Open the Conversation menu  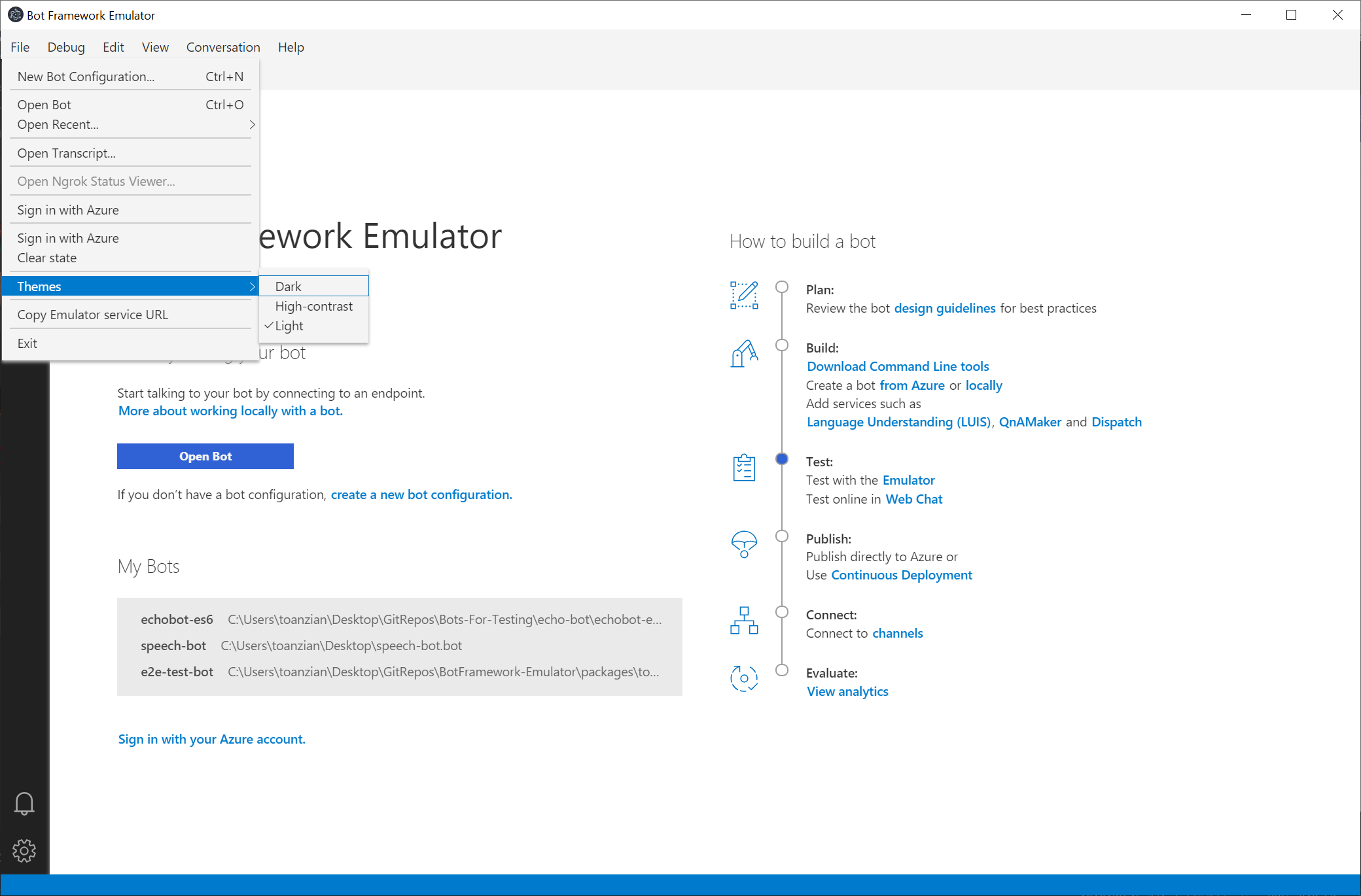pyautogui.click(x=223, y=47)
